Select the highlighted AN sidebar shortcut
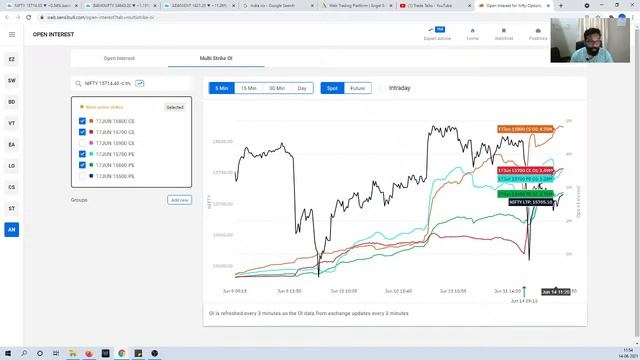 11,229
